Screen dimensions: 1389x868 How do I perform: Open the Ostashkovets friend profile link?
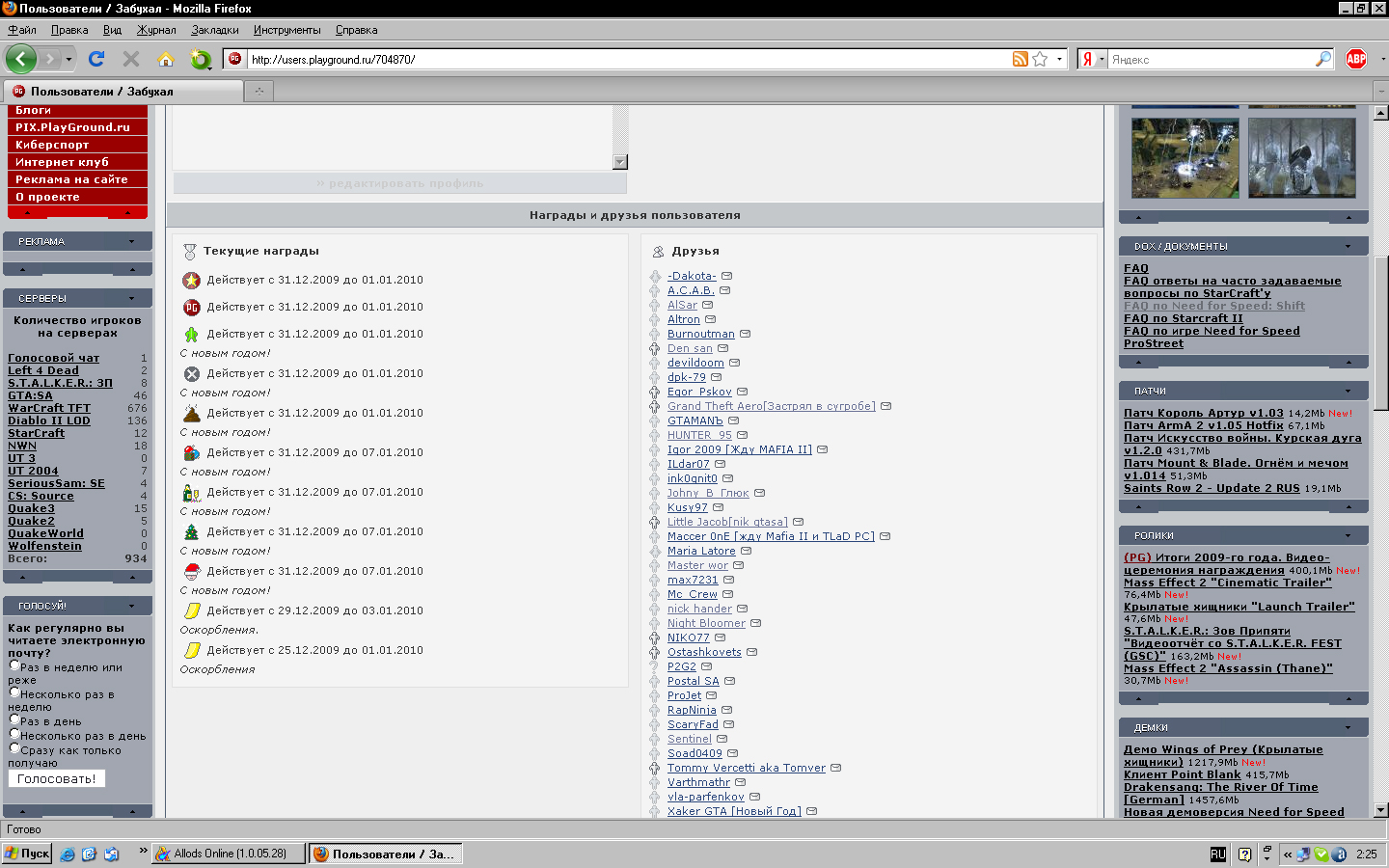point(704,652)
